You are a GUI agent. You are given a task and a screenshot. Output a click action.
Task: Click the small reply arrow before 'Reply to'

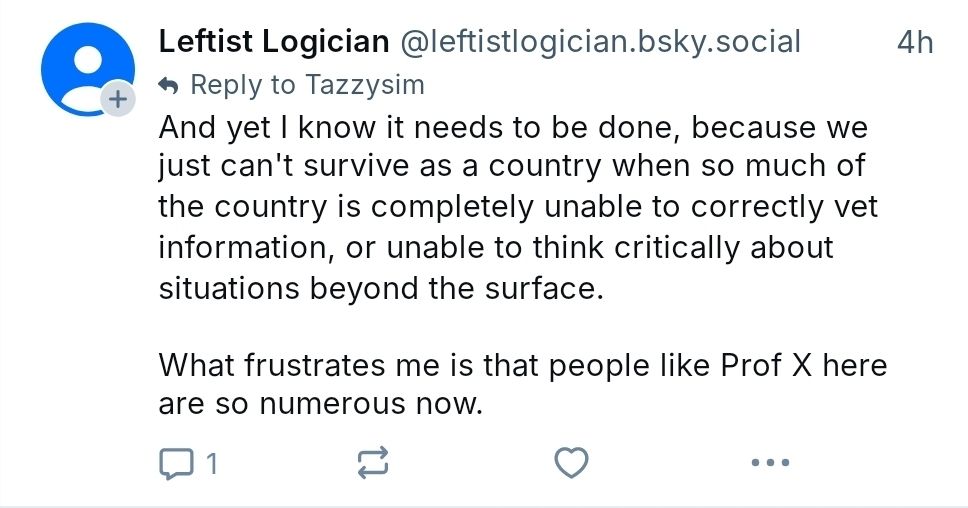point(168,86)
